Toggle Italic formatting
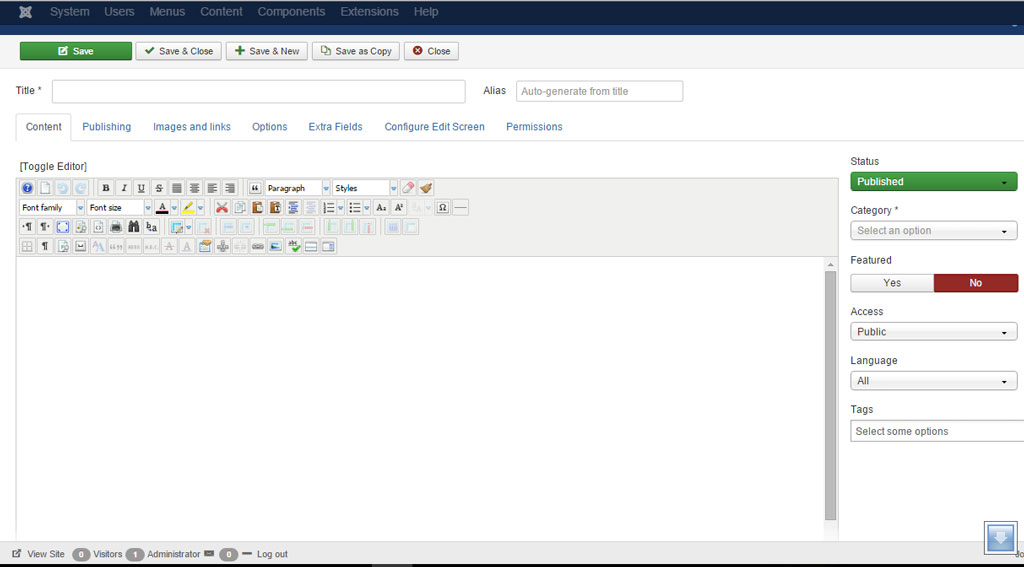Image resolution: width=1024 pixels, height=567 pixels. coord(123,188)
